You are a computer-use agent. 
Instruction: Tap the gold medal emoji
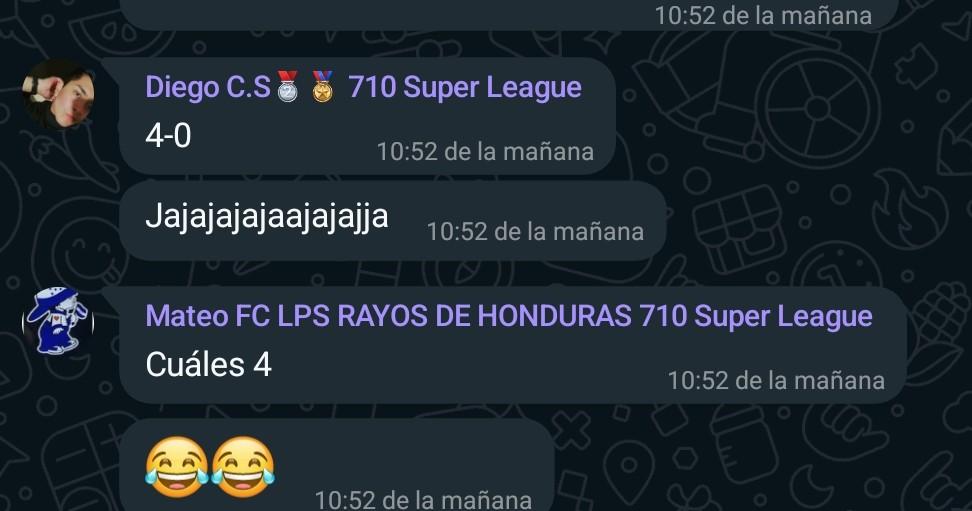[x=322, y=86]
